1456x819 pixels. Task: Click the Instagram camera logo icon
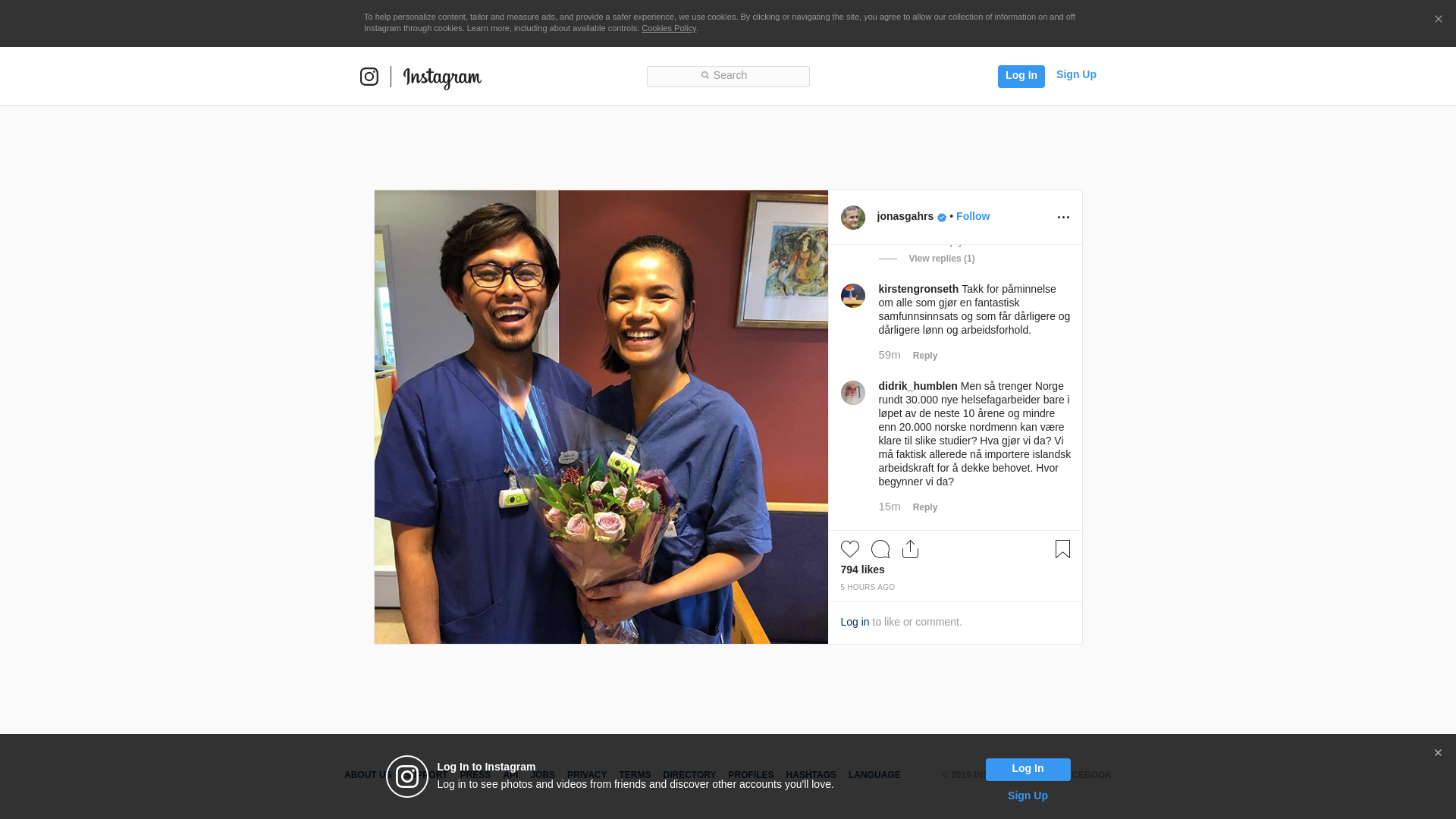point(369,77)
